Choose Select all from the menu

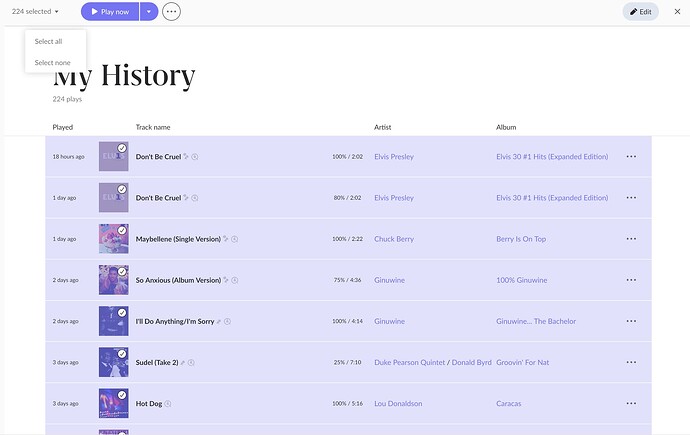(48, 41)
